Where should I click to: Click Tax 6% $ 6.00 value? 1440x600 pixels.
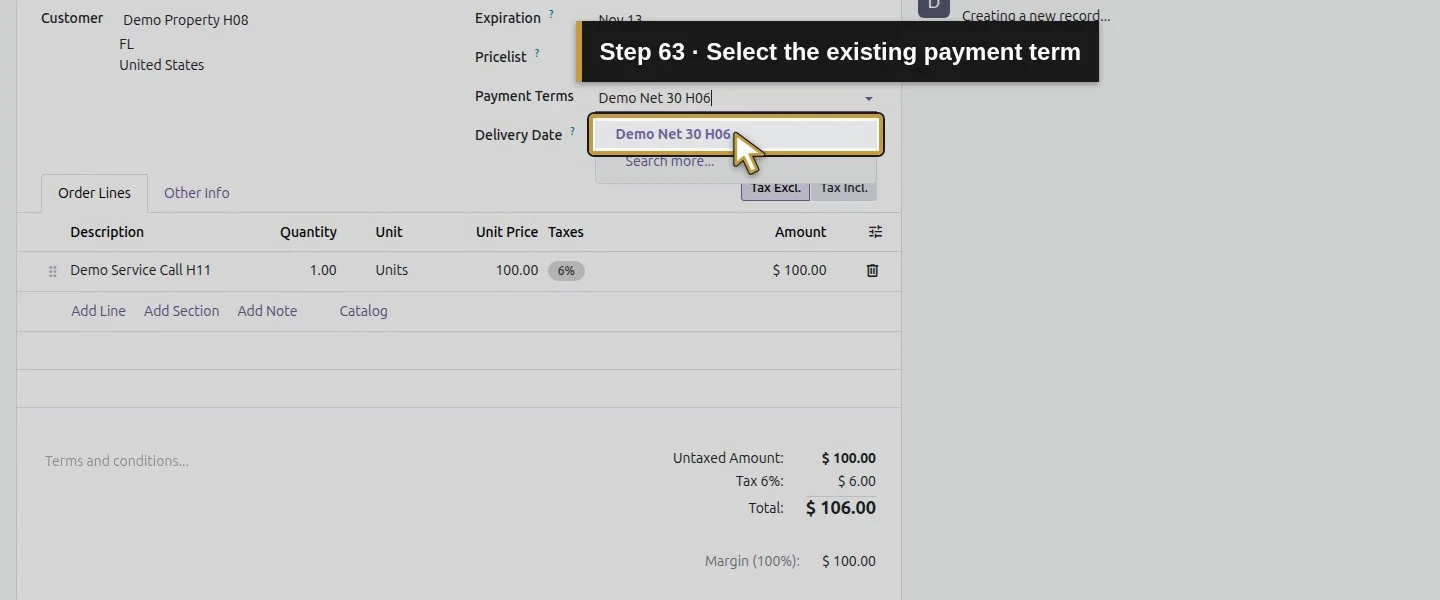(857, 481)
